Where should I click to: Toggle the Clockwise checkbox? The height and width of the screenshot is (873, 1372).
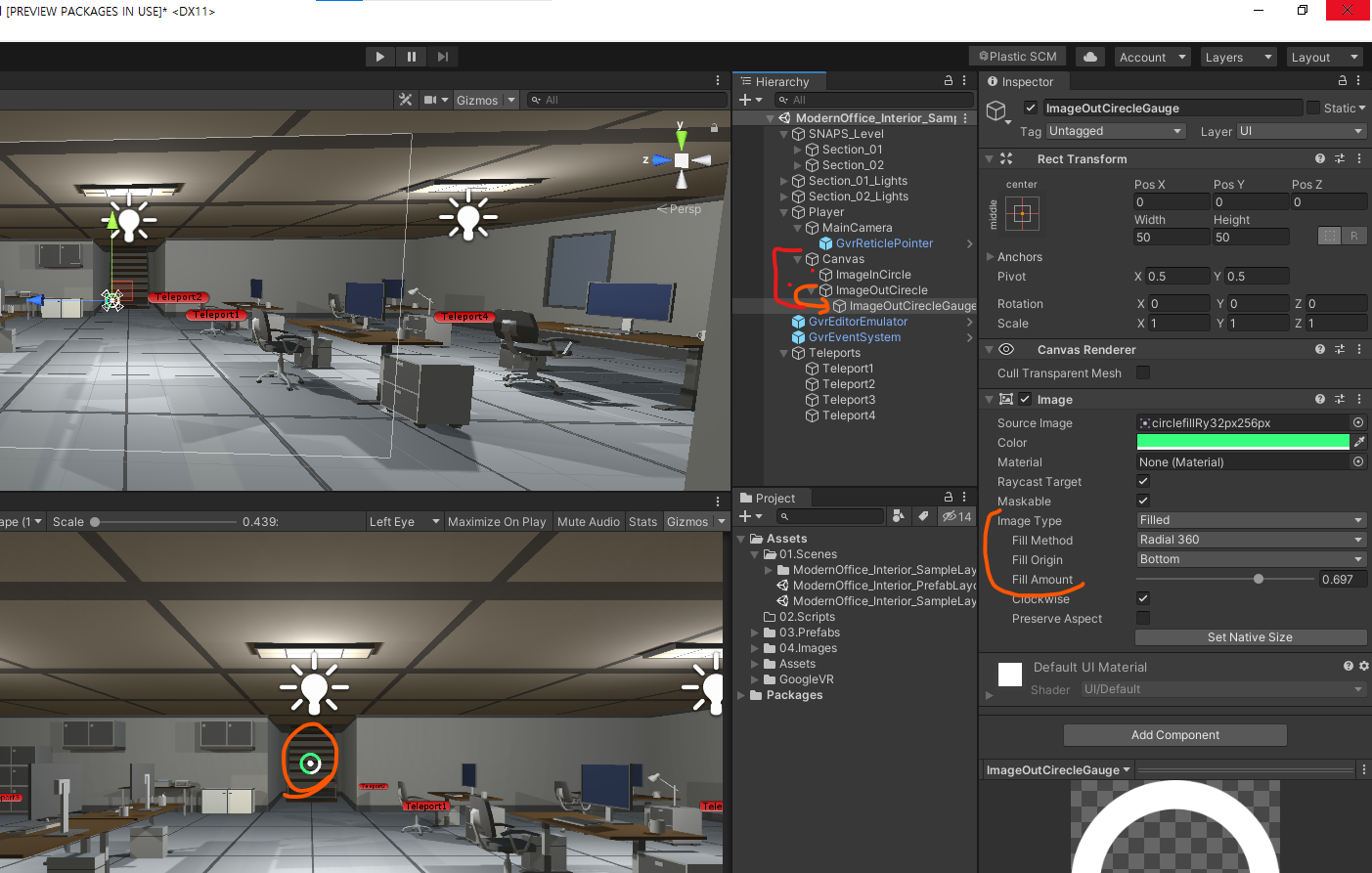coord(1143,598)
